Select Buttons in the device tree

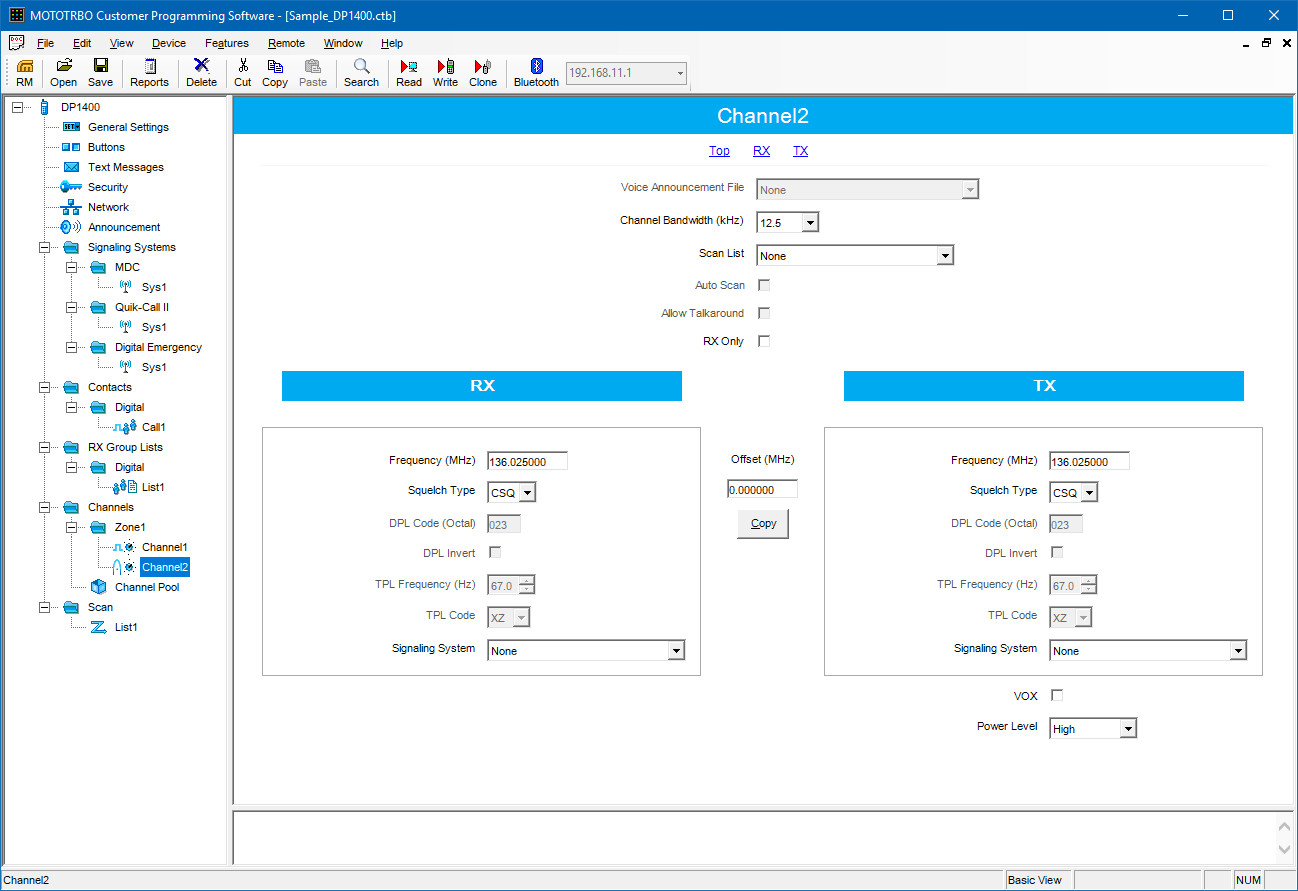(x=106, y=147)
